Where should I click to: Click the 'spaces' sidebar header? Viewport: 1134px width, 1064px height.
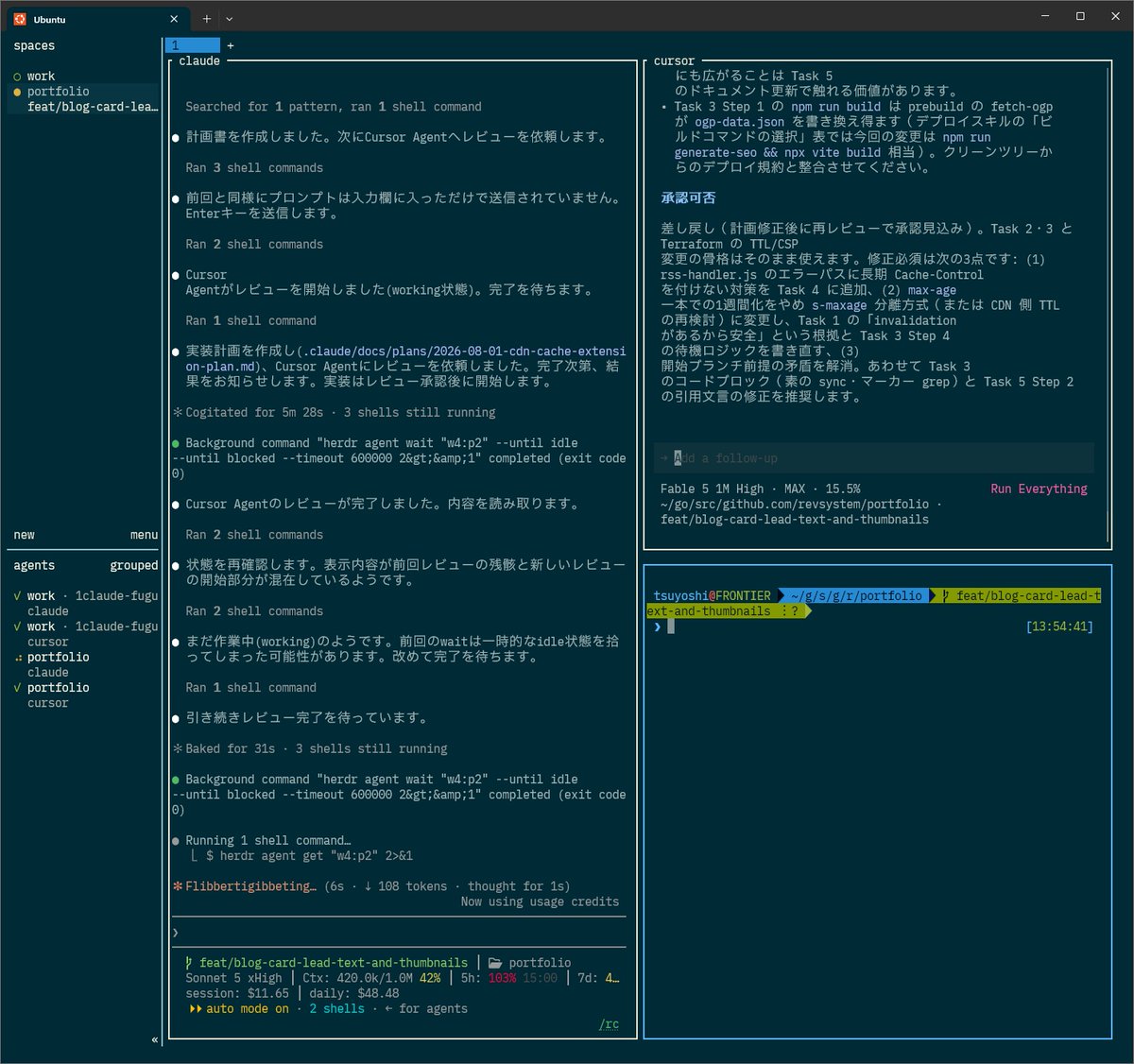click(x=34, y=46)
